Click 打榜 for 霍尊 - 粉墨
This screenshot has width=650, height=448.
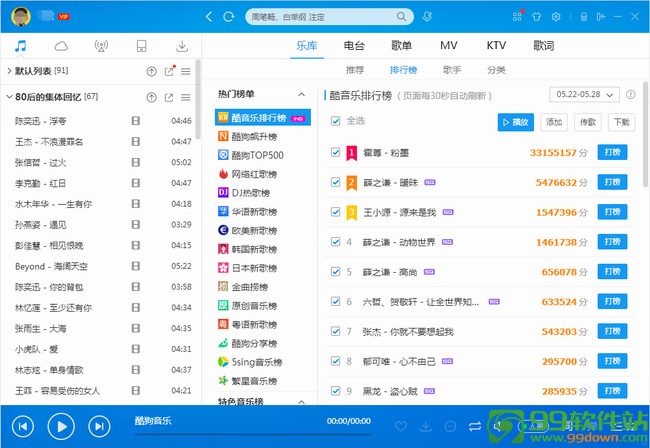(612, 152)
